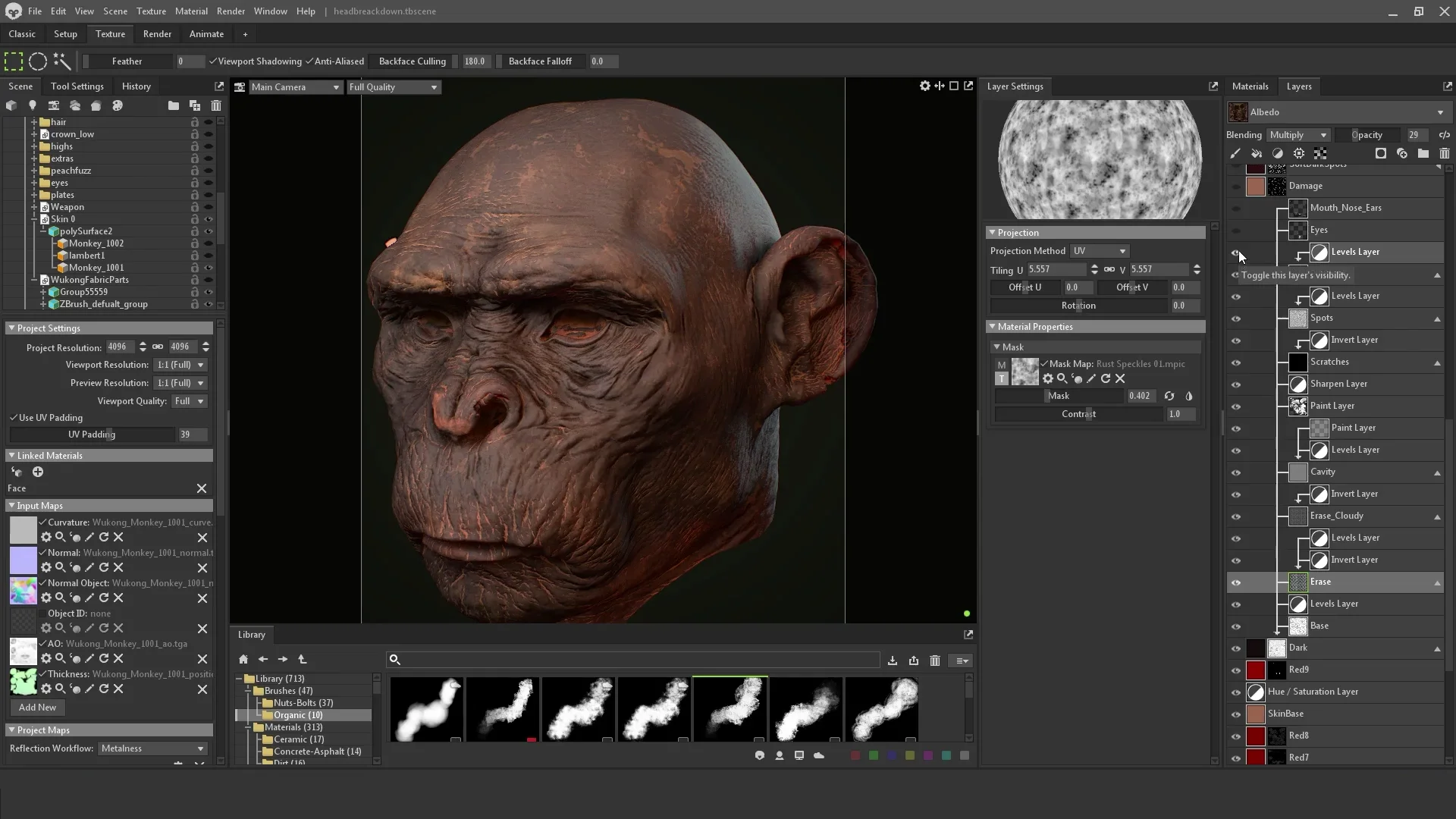The image size is (1456, 819).
Task: Add a fill layer via bucket icon
Action: 1257,153
